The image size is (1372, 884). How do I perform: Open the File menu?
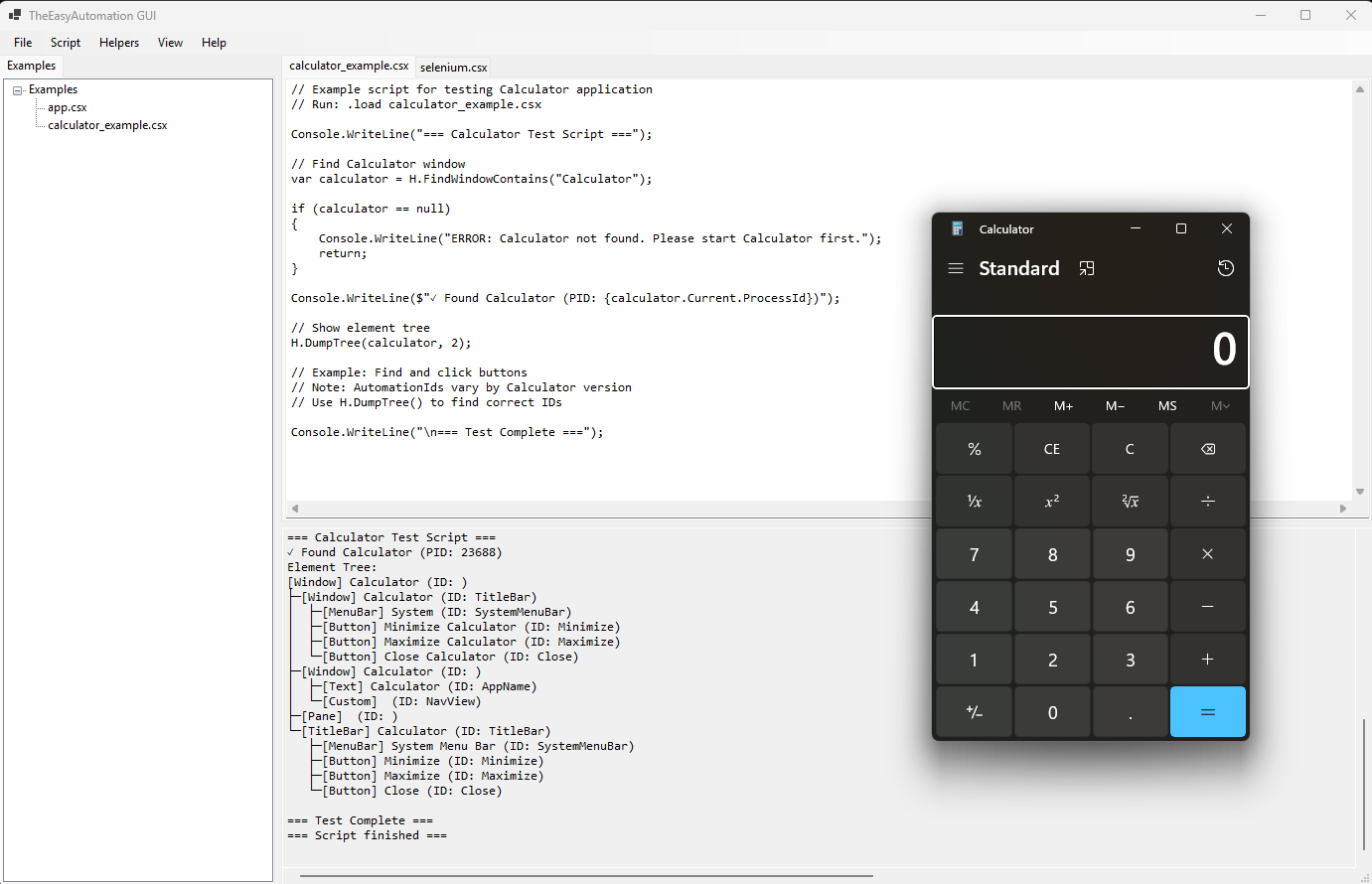(x=23, y=43)
